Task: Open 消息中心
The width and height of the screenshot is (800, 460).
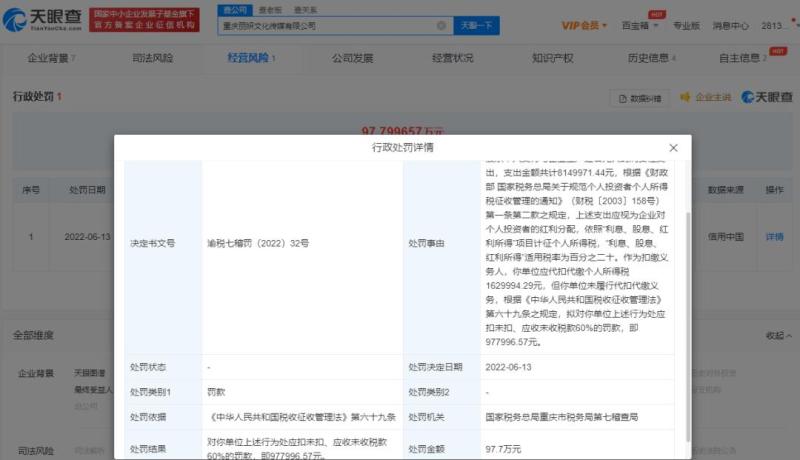Action: [x=731, y=24]
